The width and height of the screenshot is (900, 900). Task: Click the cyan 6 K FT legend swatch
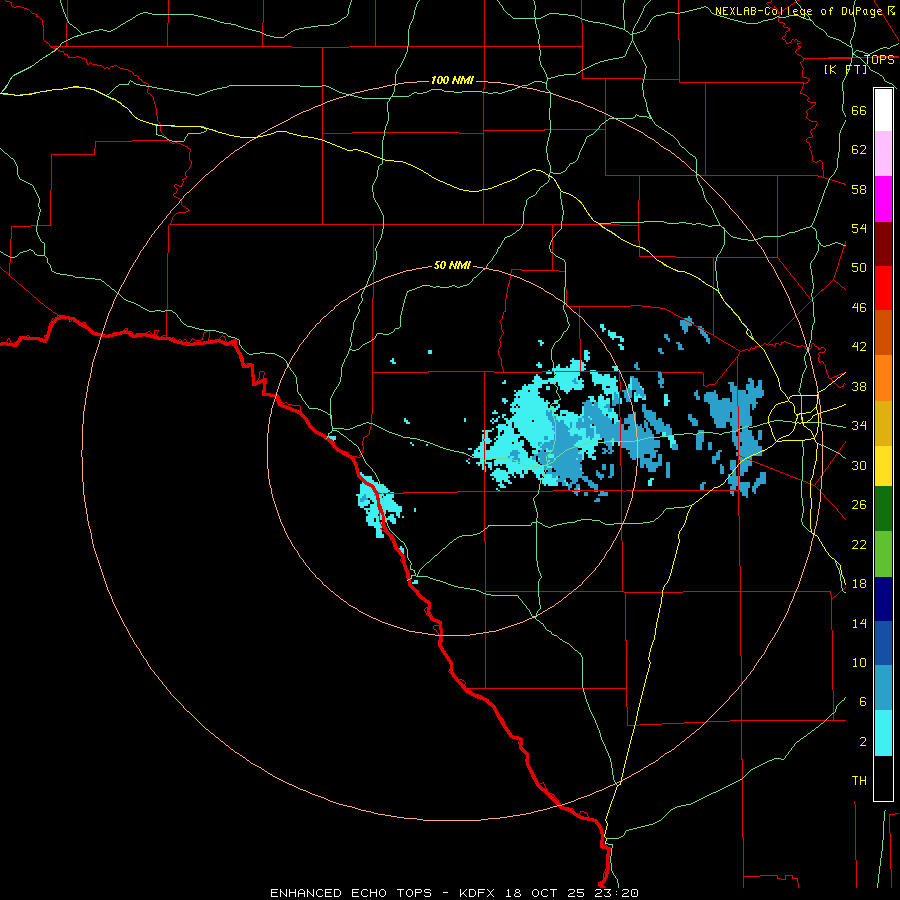point(883,733)
